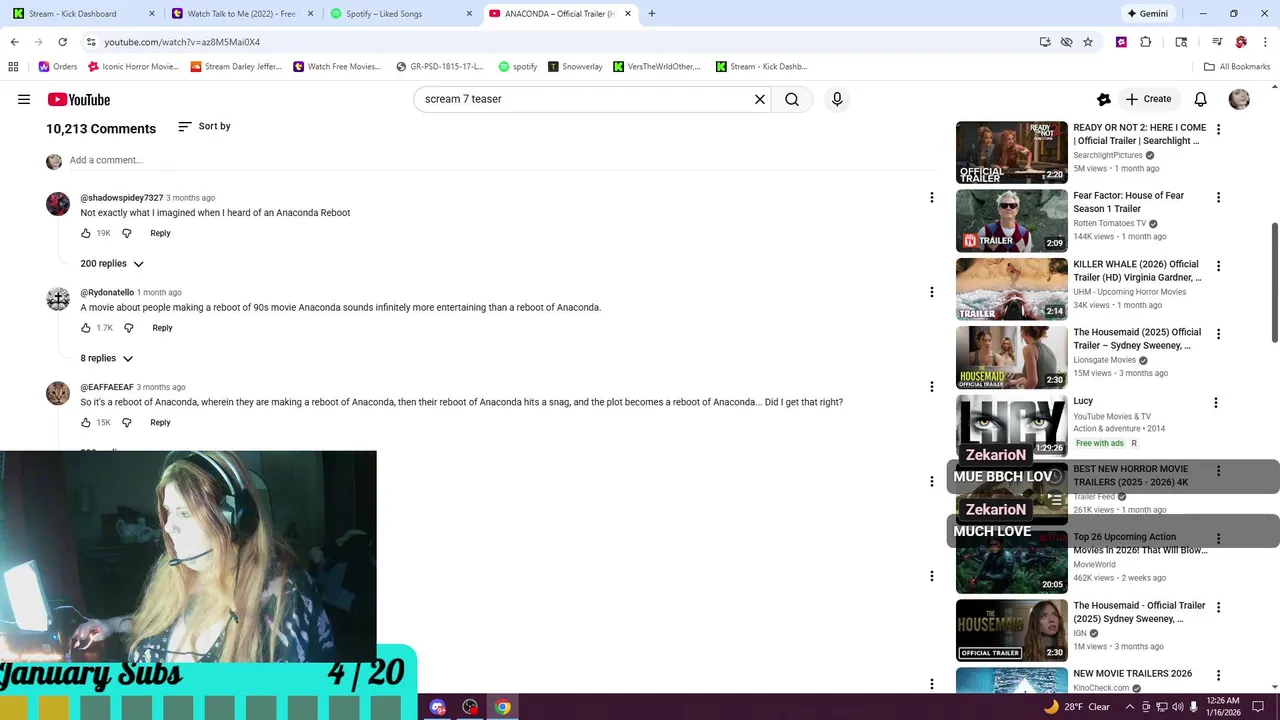This screenshot has height=720, width=1280.
Task: Open the YouTube account avatar menu
Action: [x=1239, y=99]
